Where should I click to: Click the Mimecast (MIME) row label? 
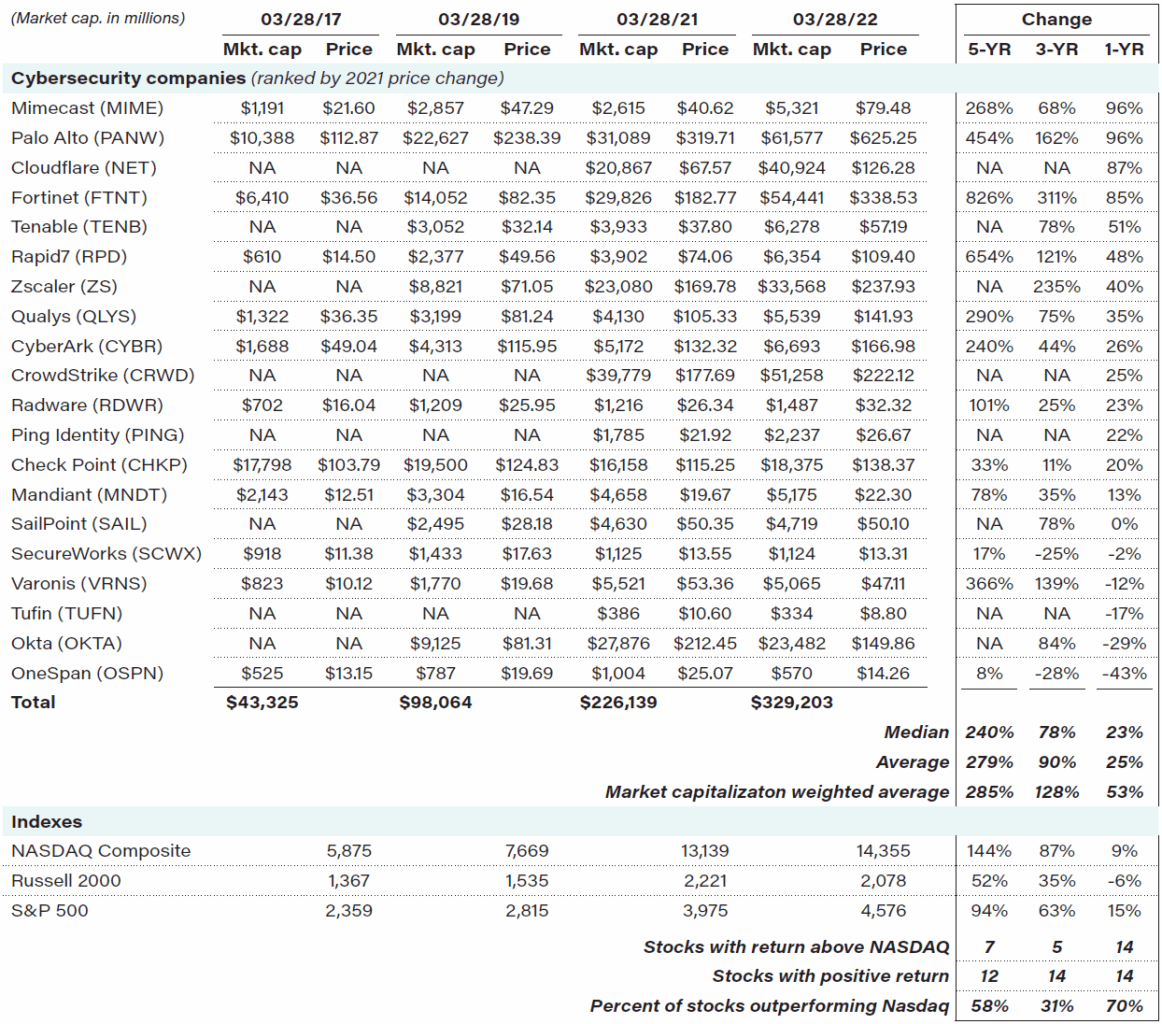tap(75, 108)
